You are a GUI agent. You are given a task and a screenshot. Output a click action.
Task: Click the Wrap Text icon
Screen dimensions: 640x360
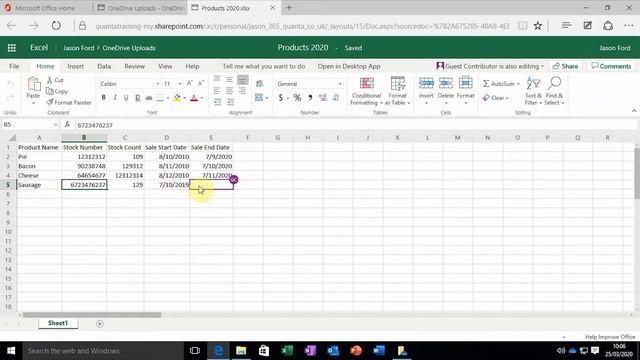coord(259,84)
